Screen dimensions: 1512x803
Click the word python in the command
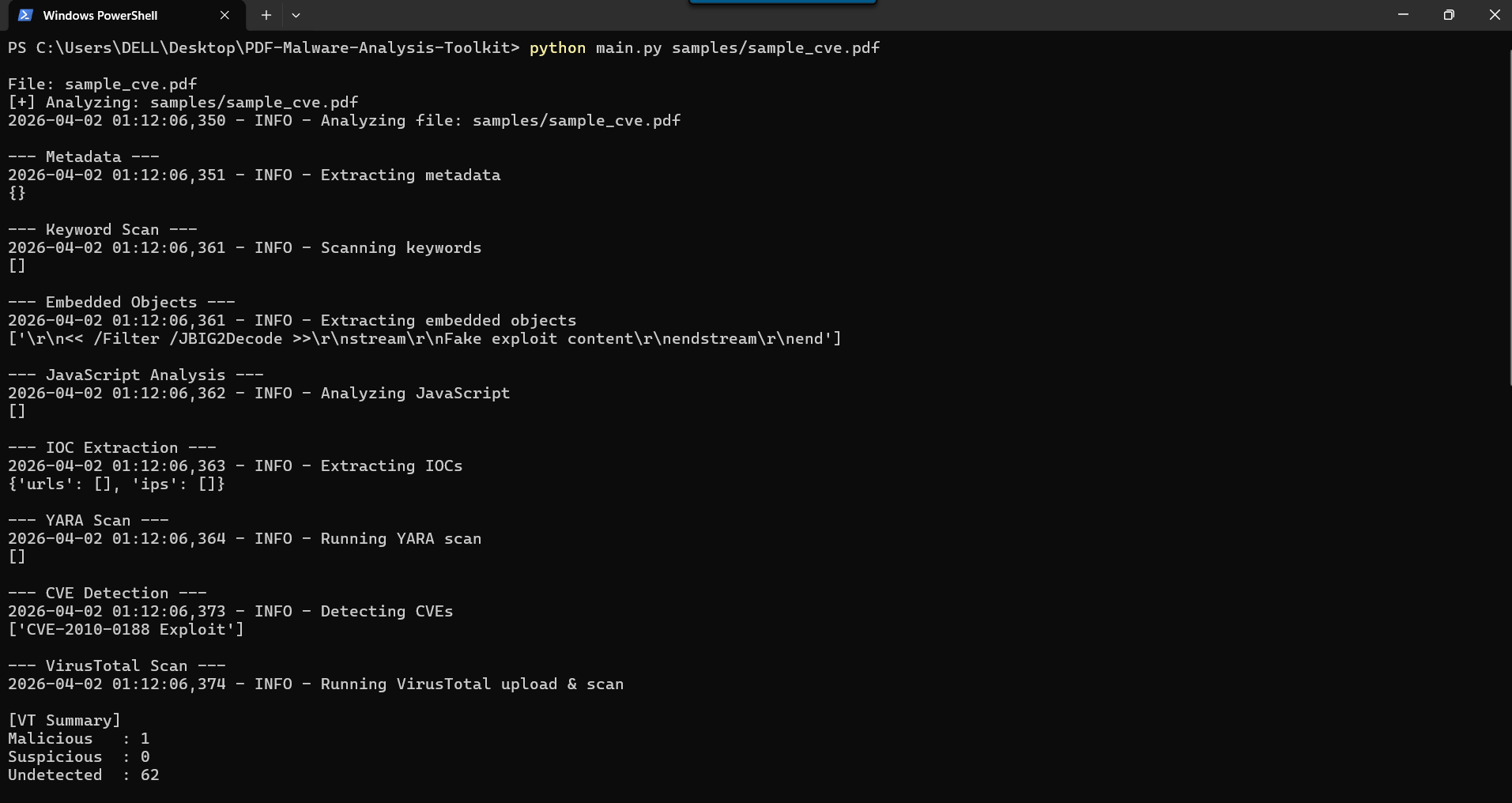click(x=557, y=48)
